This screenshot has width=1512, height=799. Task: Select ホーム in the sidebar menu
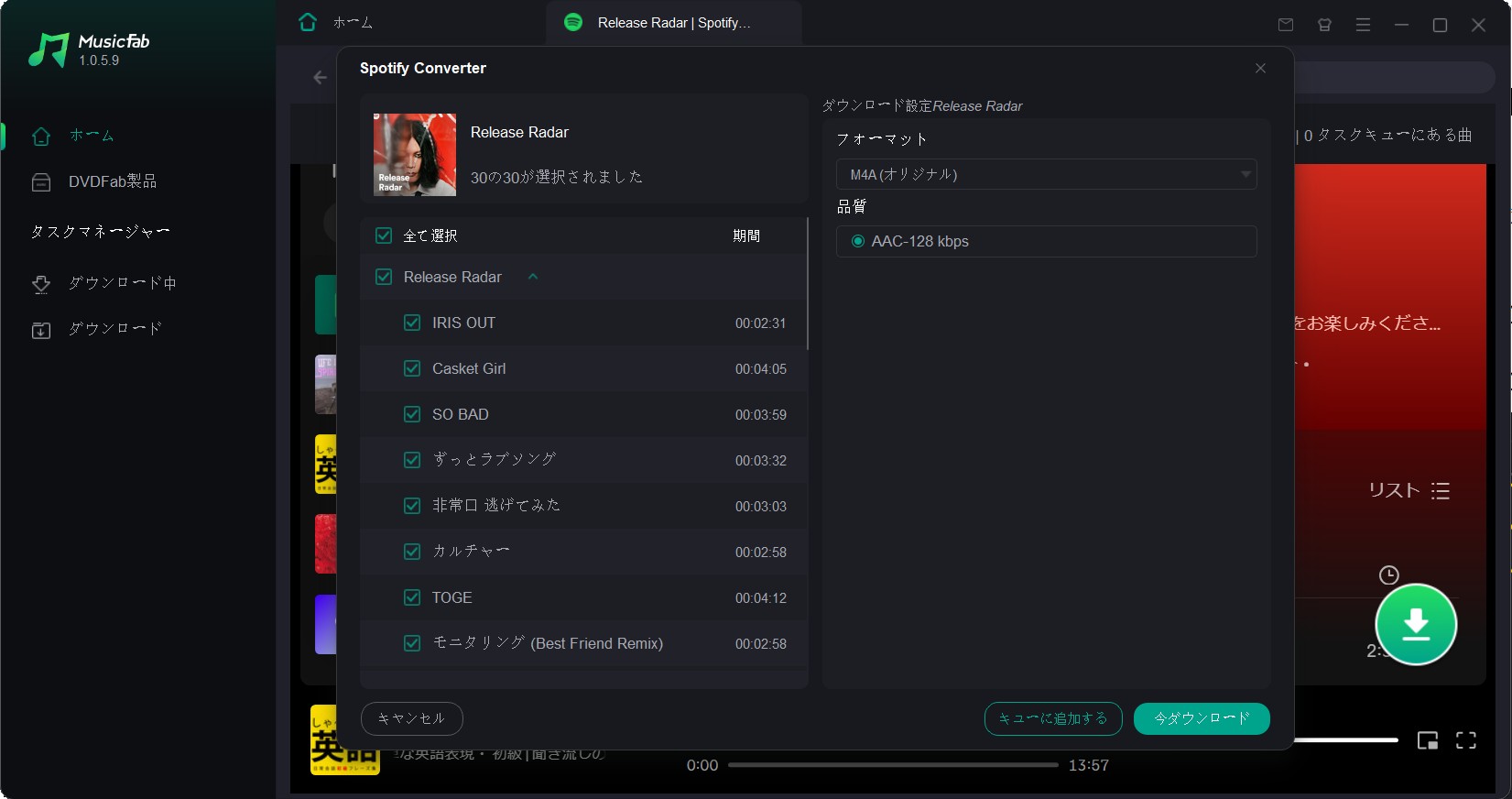[x=92, y=136]
